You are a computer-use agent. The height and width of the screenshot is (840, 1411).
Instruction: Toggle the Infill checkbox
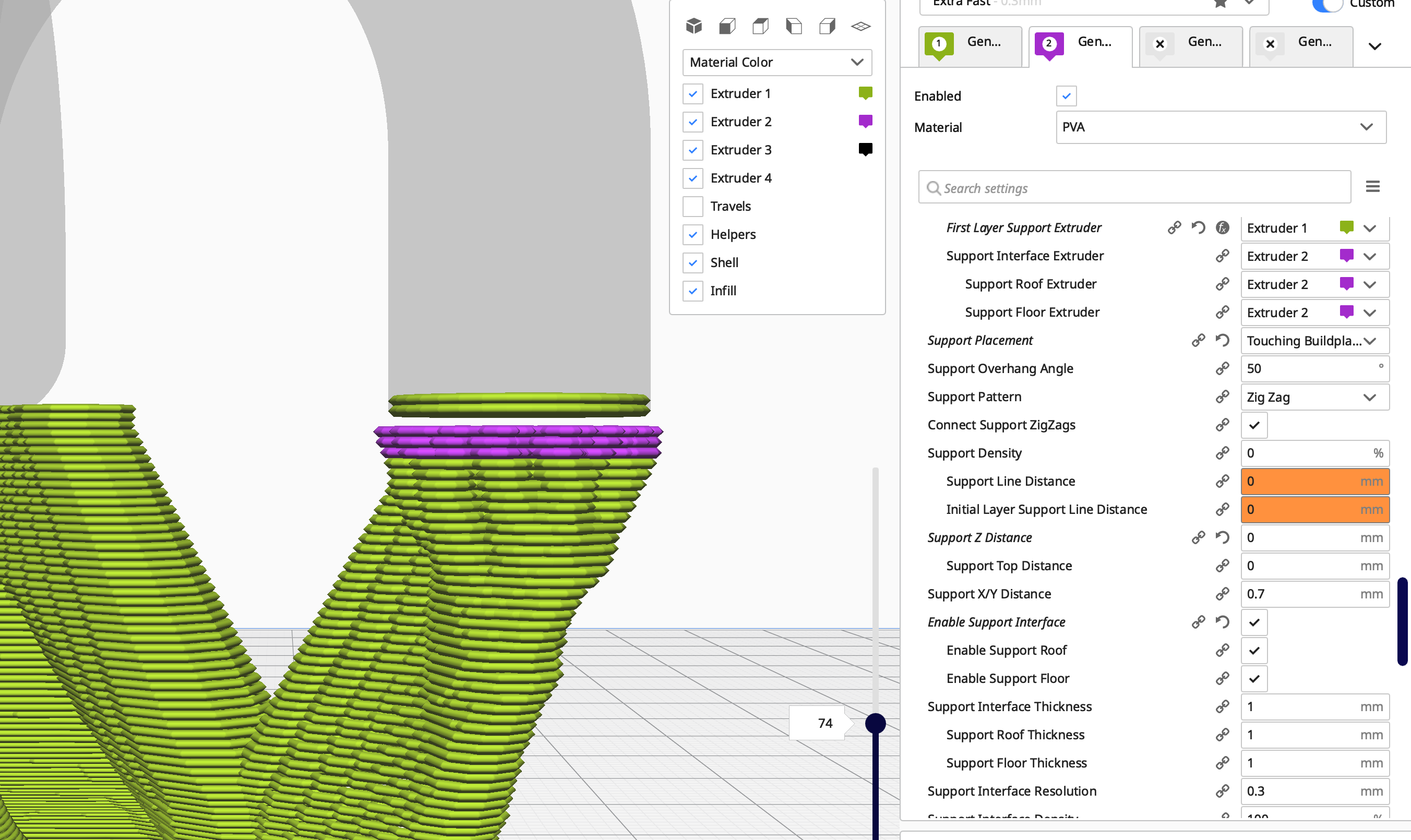point(693,291)
